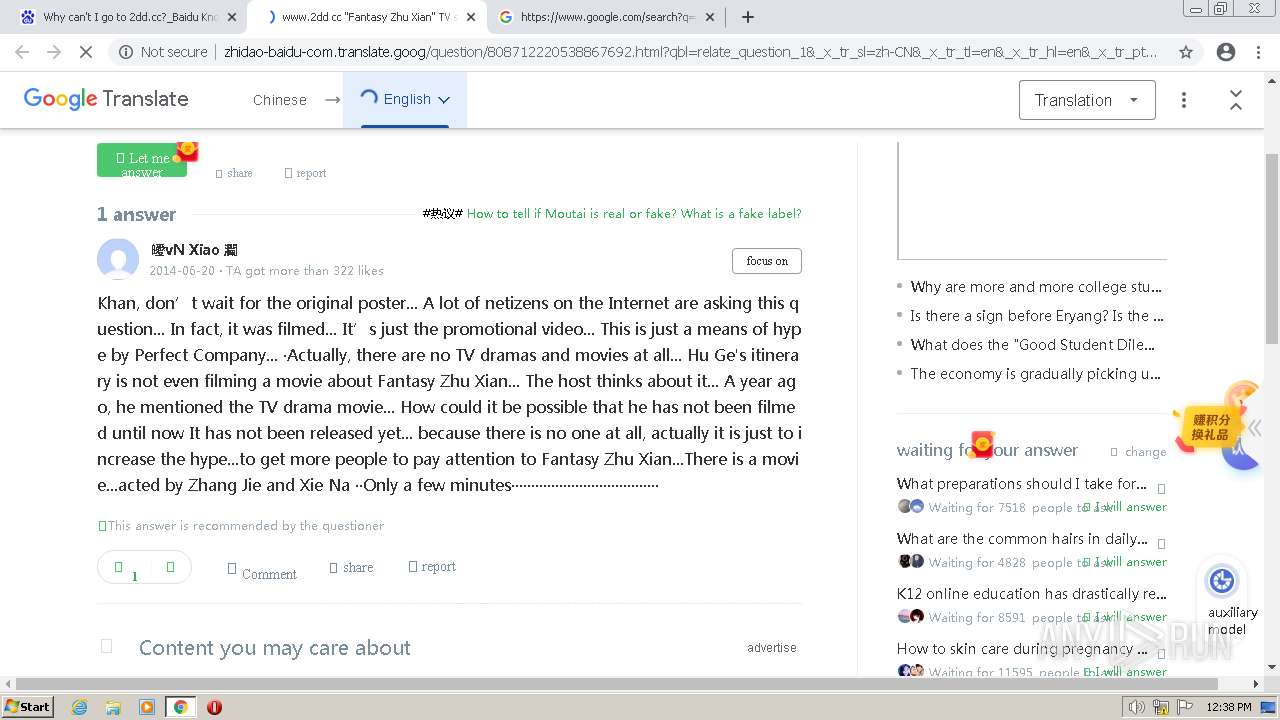Click change in waiting for your answer

tap(1139, 452)
